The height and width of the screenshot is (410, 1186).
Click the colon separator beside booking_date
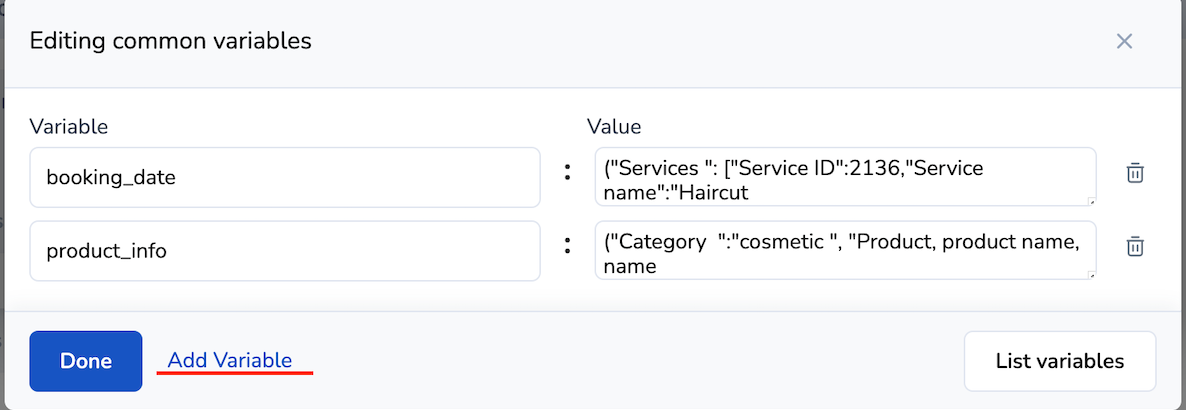[x=567, y=174]
